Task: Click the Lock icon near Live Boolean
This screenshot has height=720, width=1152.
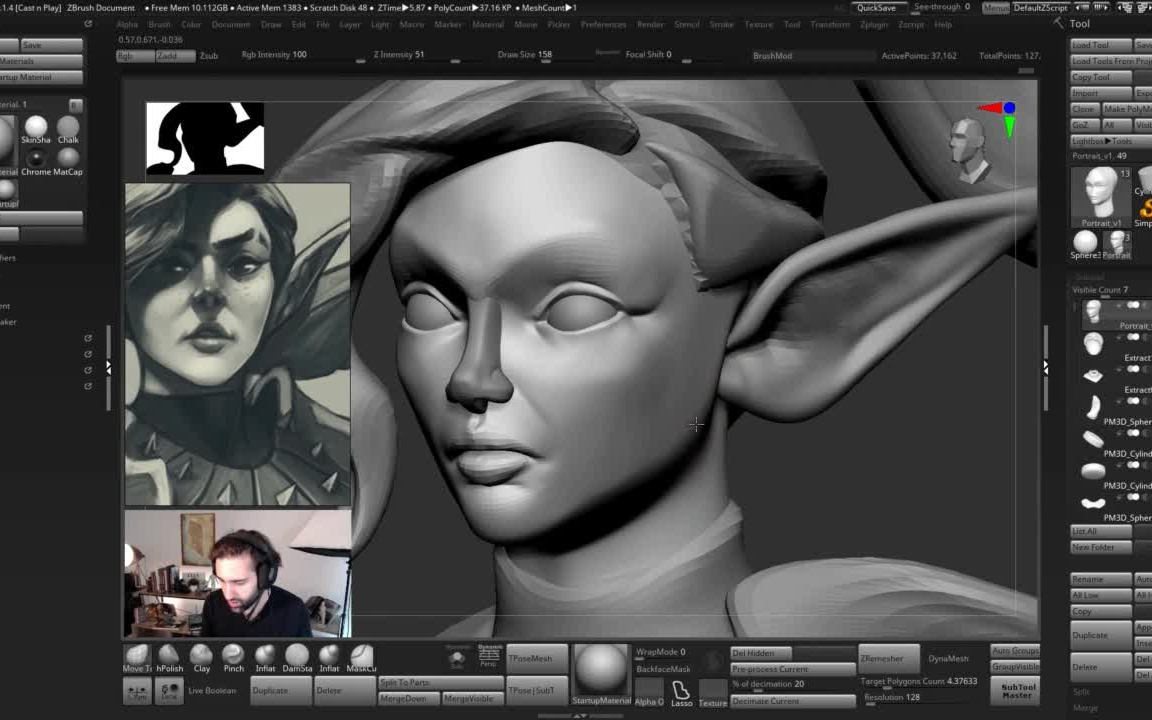Action: tap(170, 691)
